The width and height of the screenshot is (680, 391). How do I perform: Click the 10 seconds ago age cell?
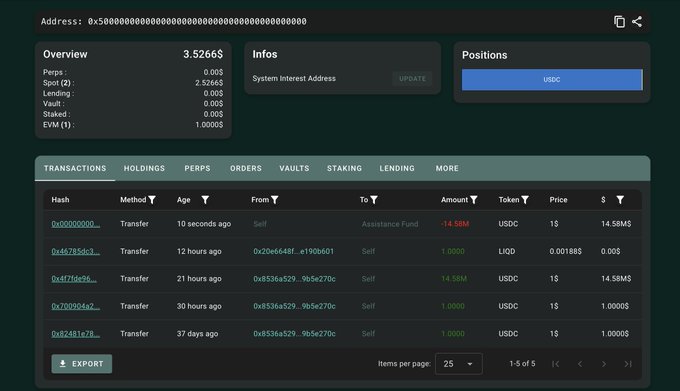point(204,224)
